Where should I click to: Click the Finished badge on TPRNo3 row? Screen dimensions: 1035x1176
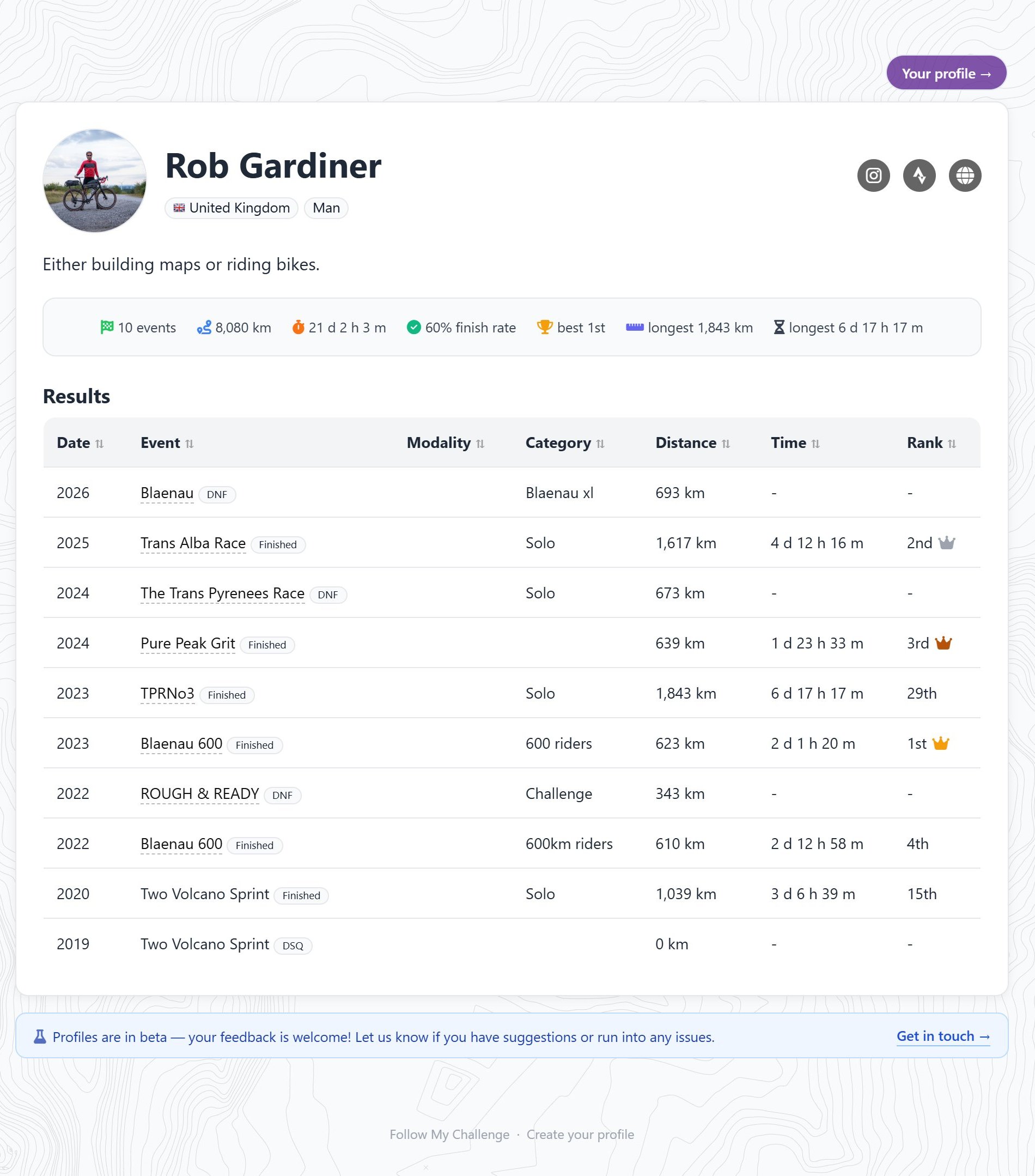point(227,695)
